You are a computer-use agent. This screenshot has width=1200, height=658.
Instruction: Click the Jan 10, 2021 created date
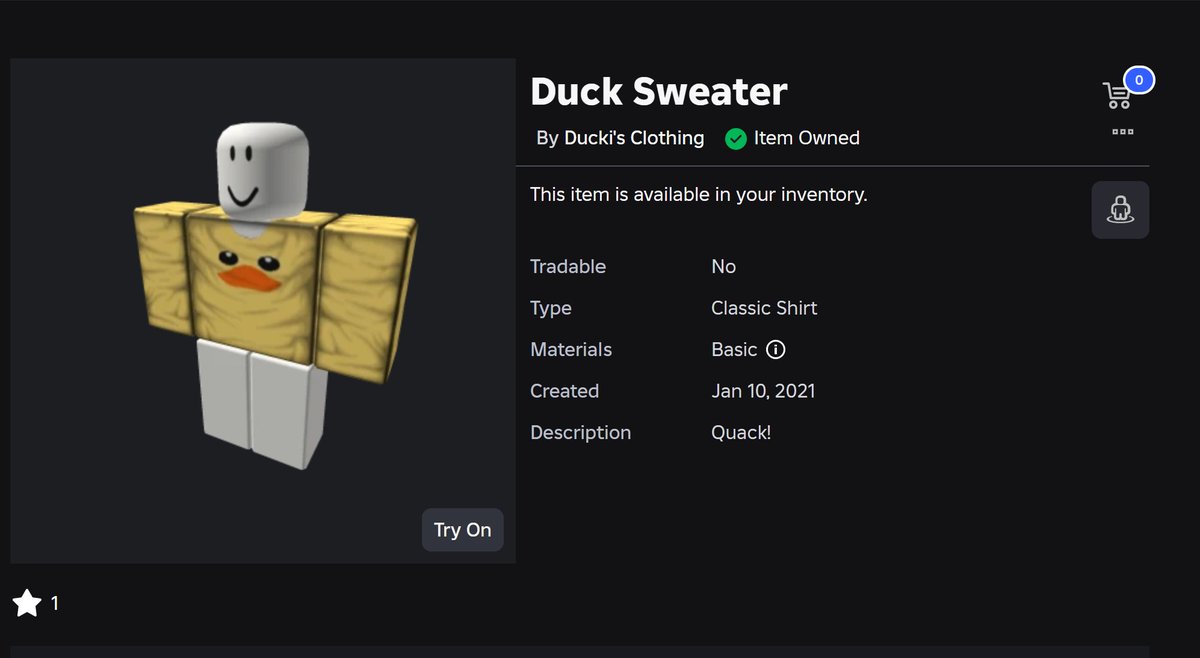tap(763, 391)
